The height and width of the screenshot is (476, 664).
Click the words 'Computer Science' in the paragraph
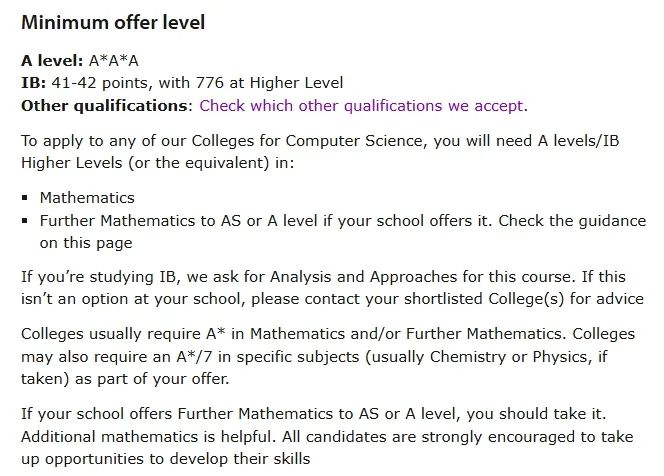pos(356,141)
